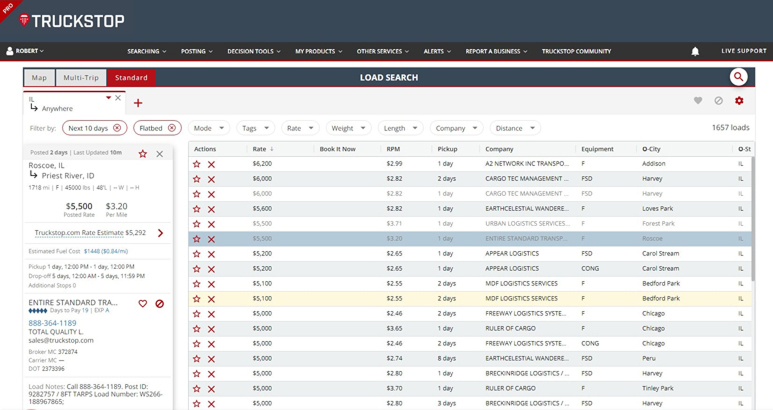773x410 pixels.
Task: Remove the Next 10 days filter
Action: tap(117, 128)
